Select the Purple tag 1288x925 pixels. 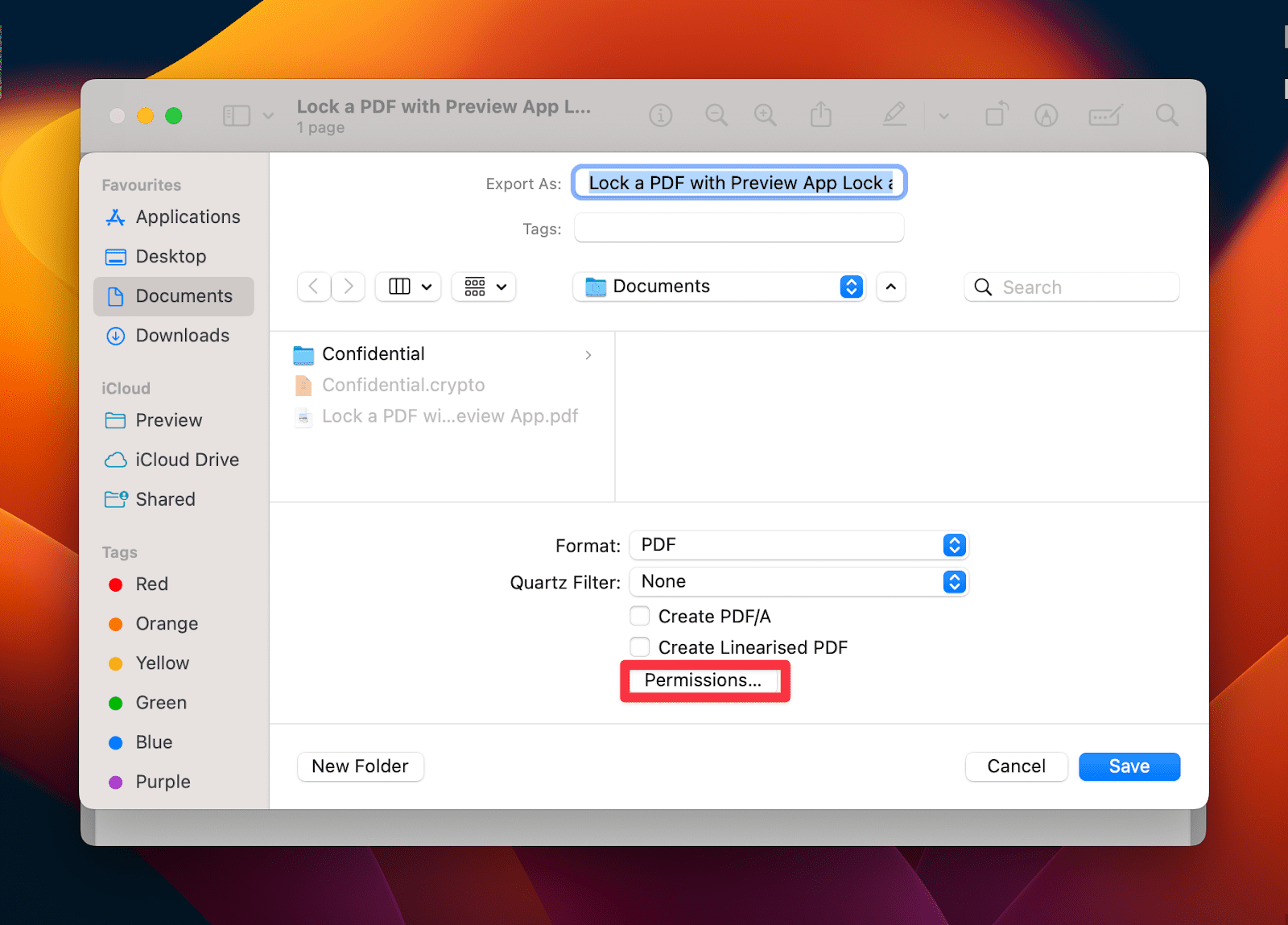tap(174, 782)
